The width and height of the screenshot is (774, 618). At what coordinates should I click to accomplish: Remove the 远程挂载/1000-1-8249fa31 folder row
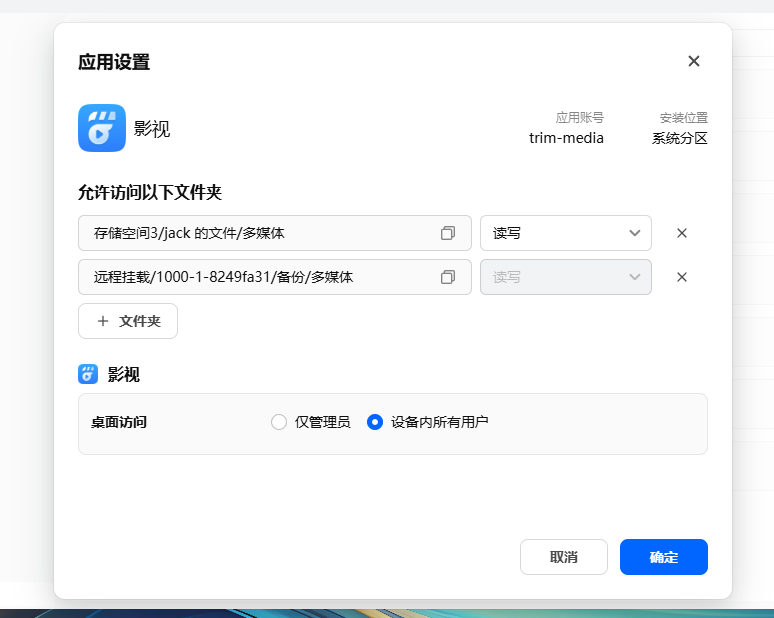(682, 277)
